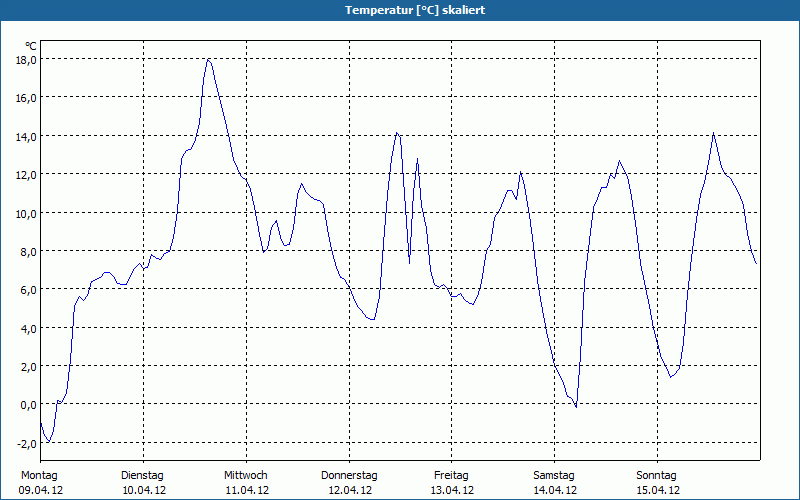This screenshot has height=500, width=800.
Task: Click the date '12.04.12'
Action: 350,491
